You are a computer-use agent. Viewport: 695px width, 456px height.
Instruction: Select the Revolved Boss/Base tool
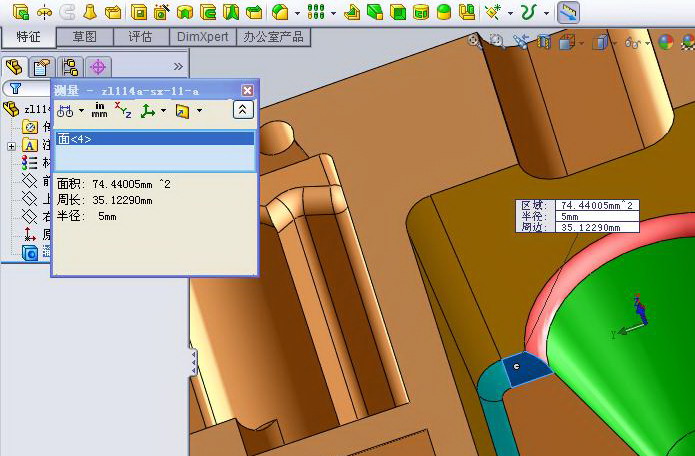pos(44,12)
